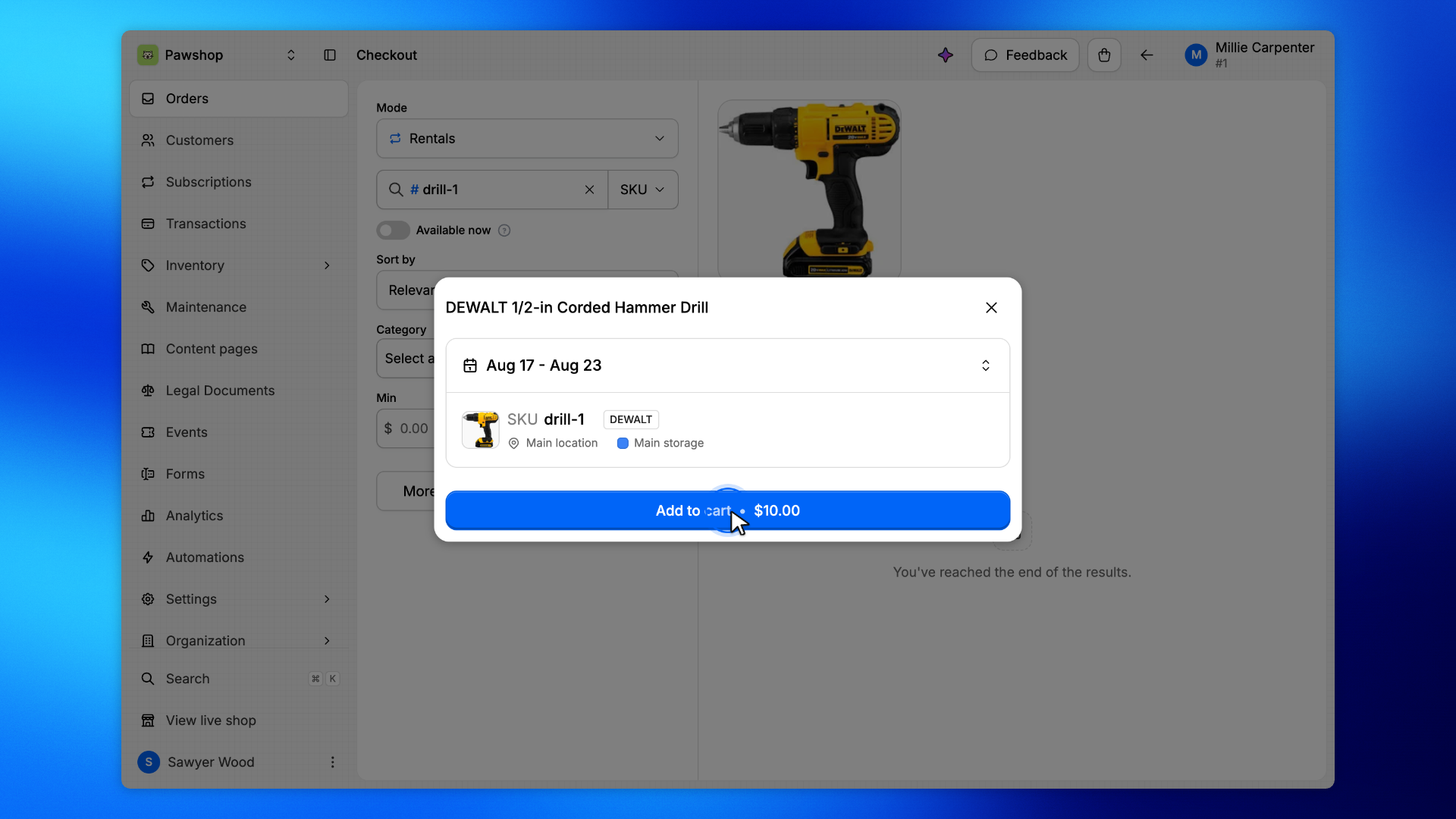Open View live shop link
1456x819 pixels.
click(x=239, y=720)
